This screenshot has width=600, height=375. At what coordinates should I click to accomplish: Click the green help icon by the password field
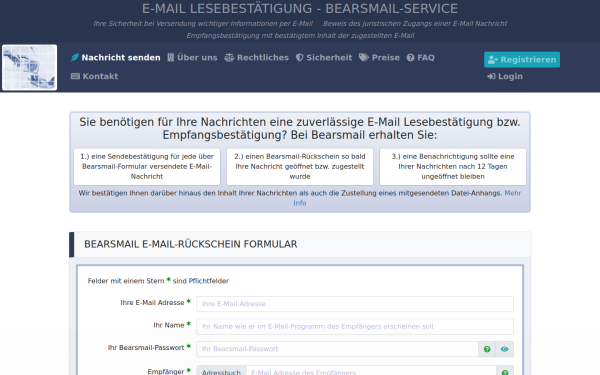487,349
